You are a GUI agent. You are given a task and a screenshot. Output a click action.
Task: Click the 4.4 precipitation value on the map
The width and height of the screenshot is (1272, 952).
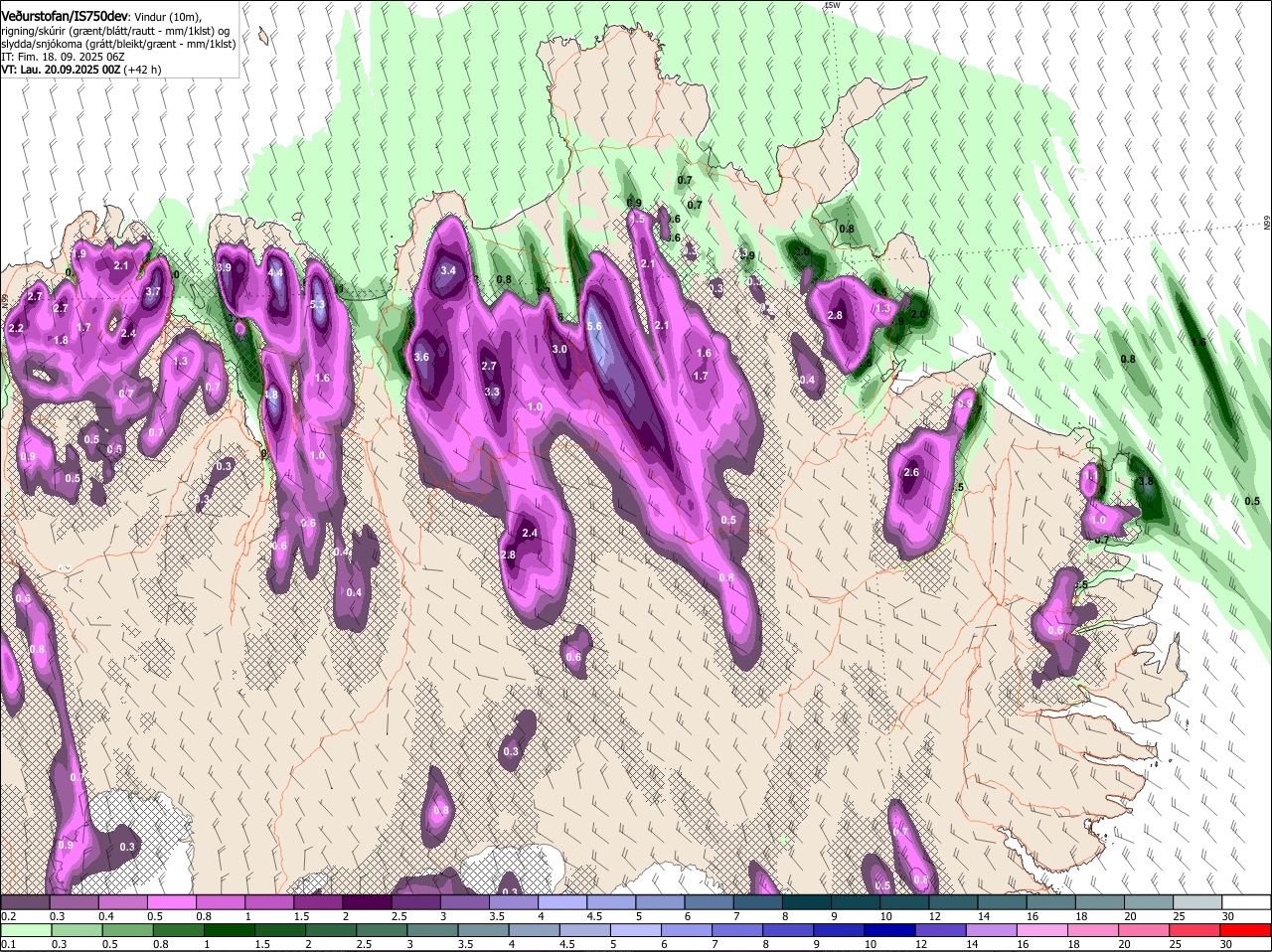(275, 272)
